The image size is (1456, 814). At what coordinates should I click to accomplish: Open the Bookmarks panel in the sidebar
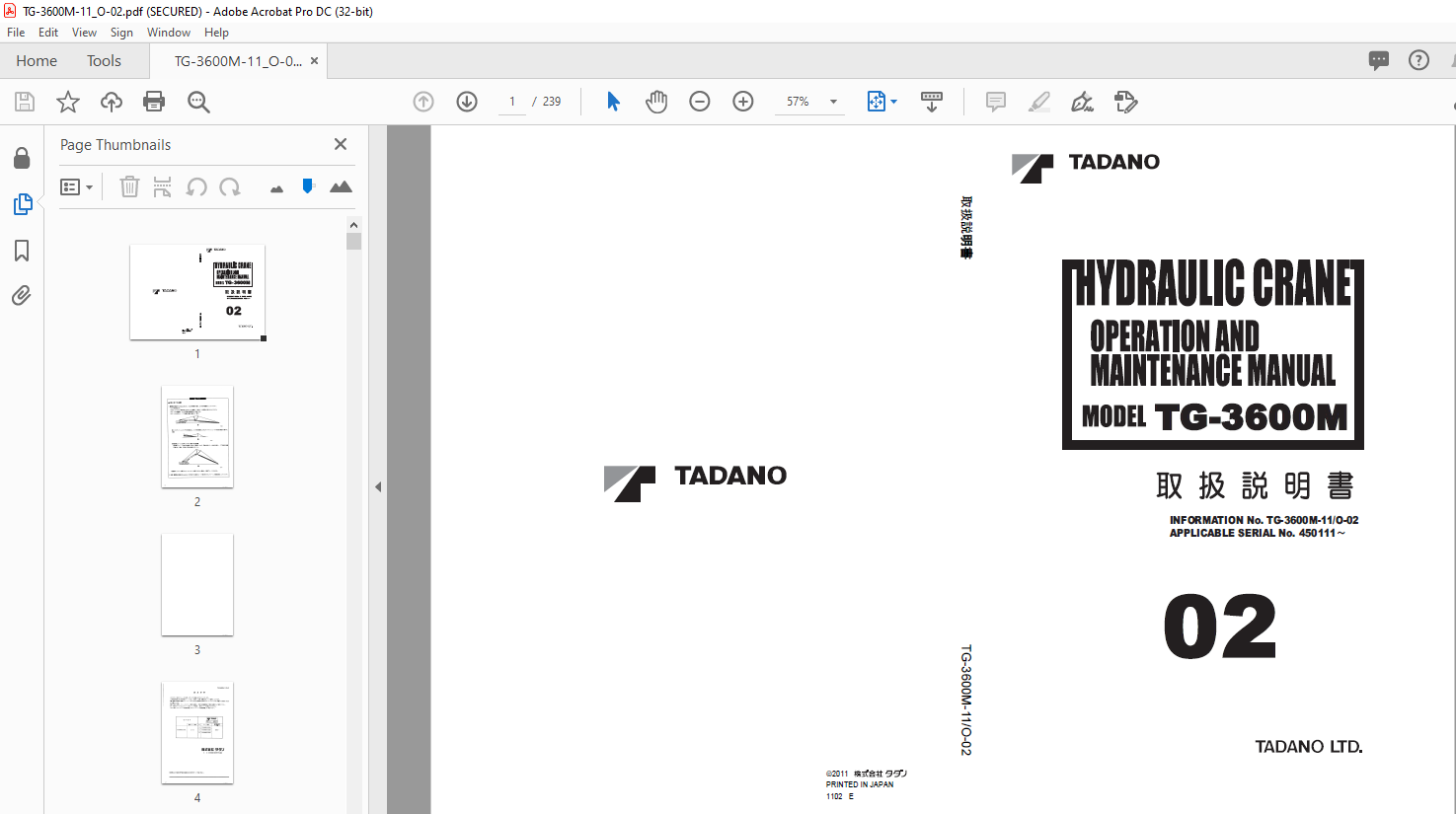point(22,251)
